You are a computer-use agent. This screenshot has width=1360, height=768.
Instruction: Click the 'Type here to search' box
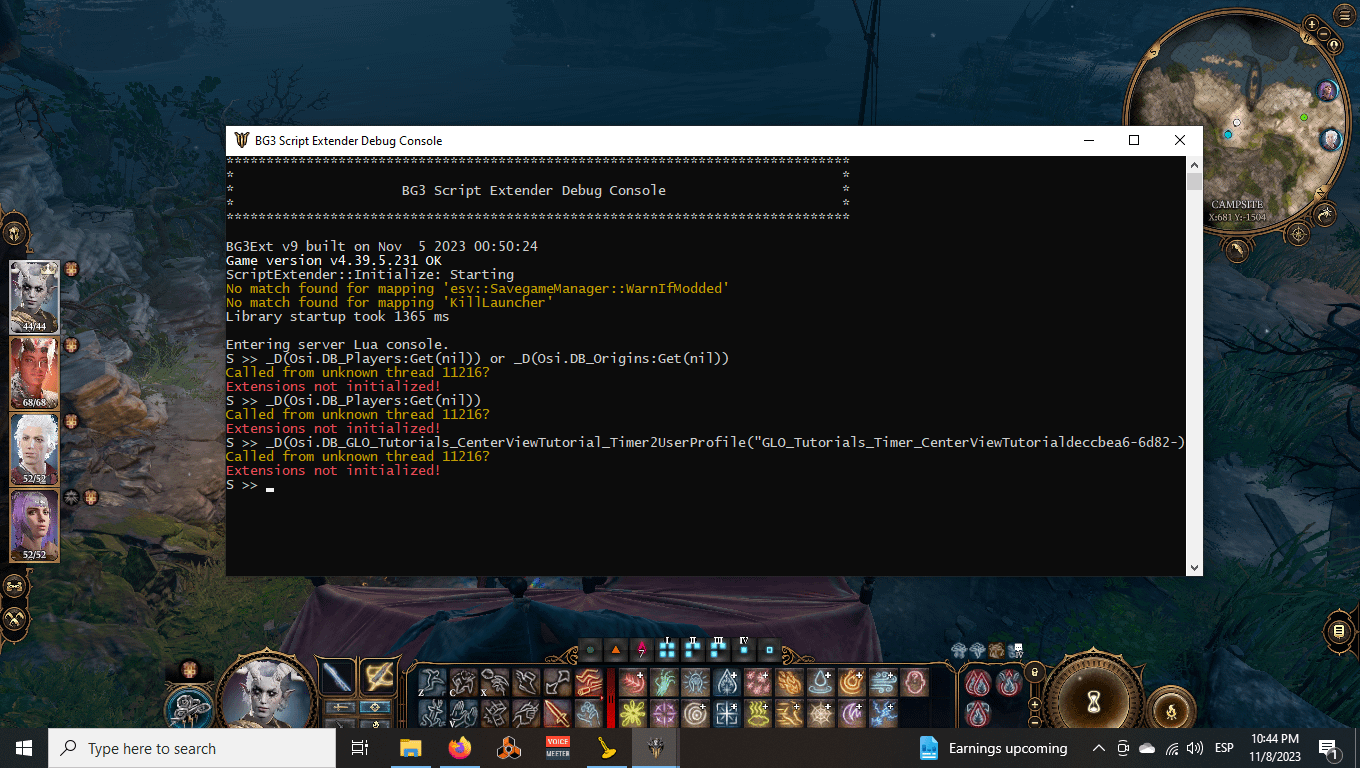[192, 748]
